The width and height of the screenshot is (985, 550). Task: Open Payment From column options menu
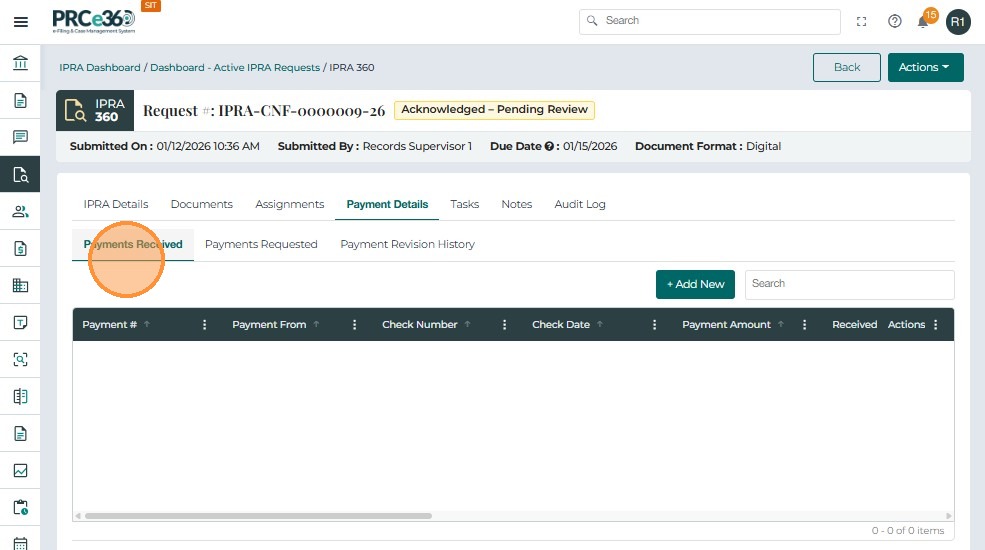pos(354,325)
